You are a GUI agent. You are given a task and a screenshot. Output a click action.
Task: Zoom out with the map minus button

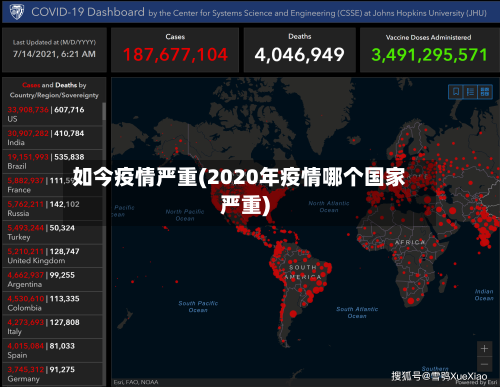coord(484,364)
